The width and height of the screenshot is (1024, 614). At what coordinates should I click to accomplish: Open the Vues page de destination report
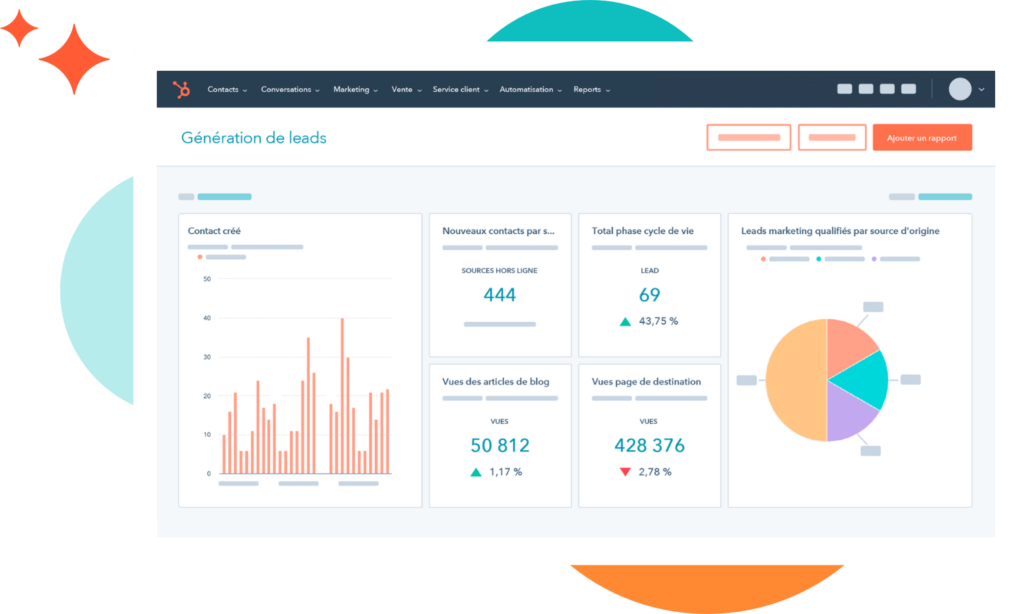[x=646, y=381]
